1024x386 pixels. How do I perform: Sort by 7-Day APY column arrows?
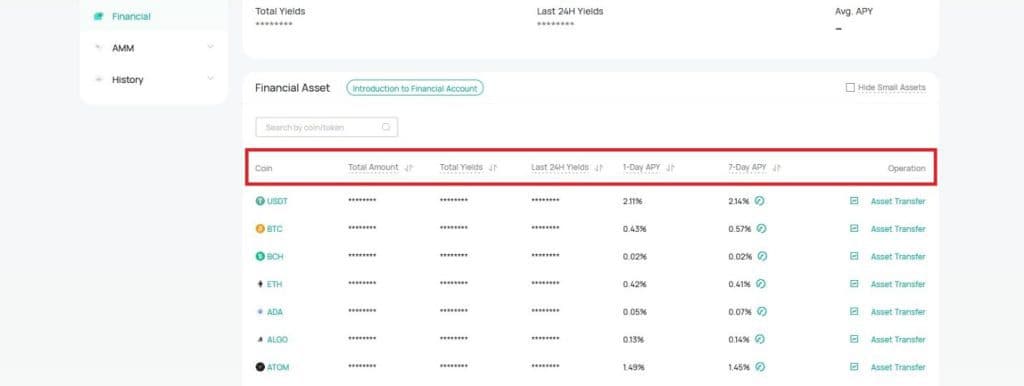point(776,168)
